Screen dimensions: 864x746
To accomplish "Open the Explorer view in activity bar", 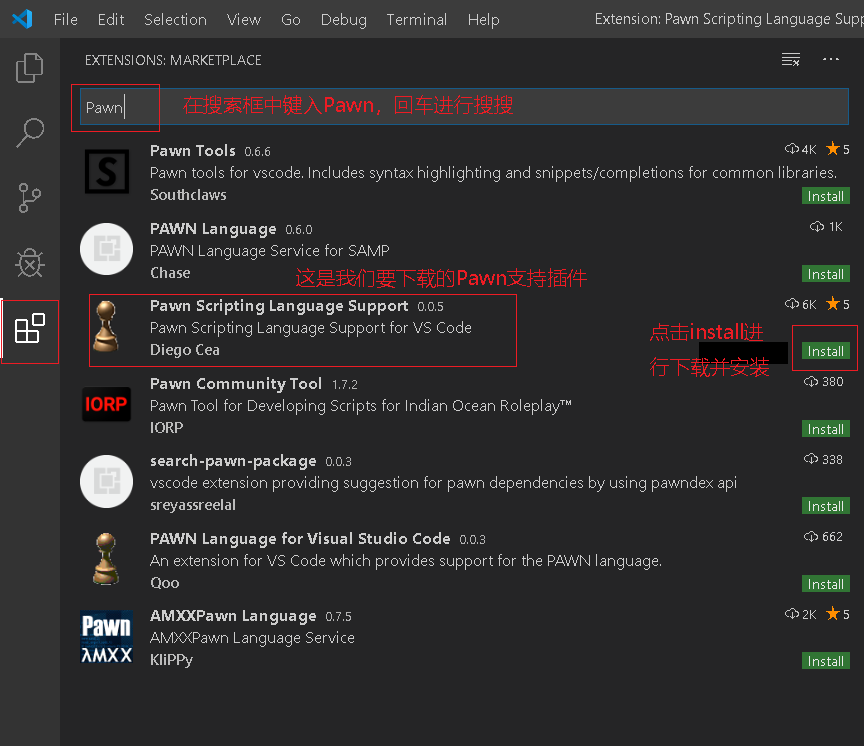I will click(30, 68).
